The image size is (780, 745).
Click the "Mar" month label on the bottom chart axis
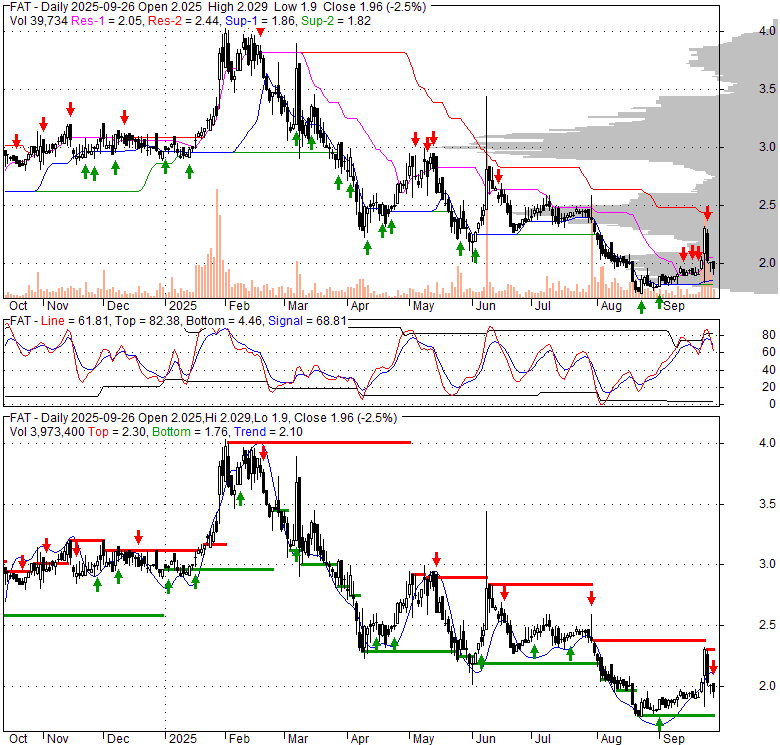point(298,739)
